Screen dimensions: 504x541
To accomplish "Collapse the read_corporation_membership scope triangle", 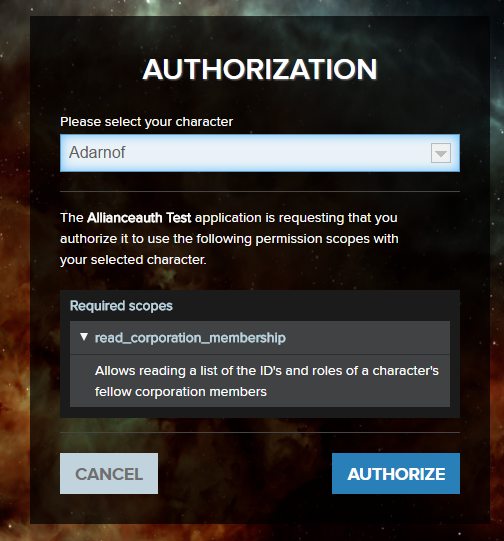I will (x=84, y=337).
